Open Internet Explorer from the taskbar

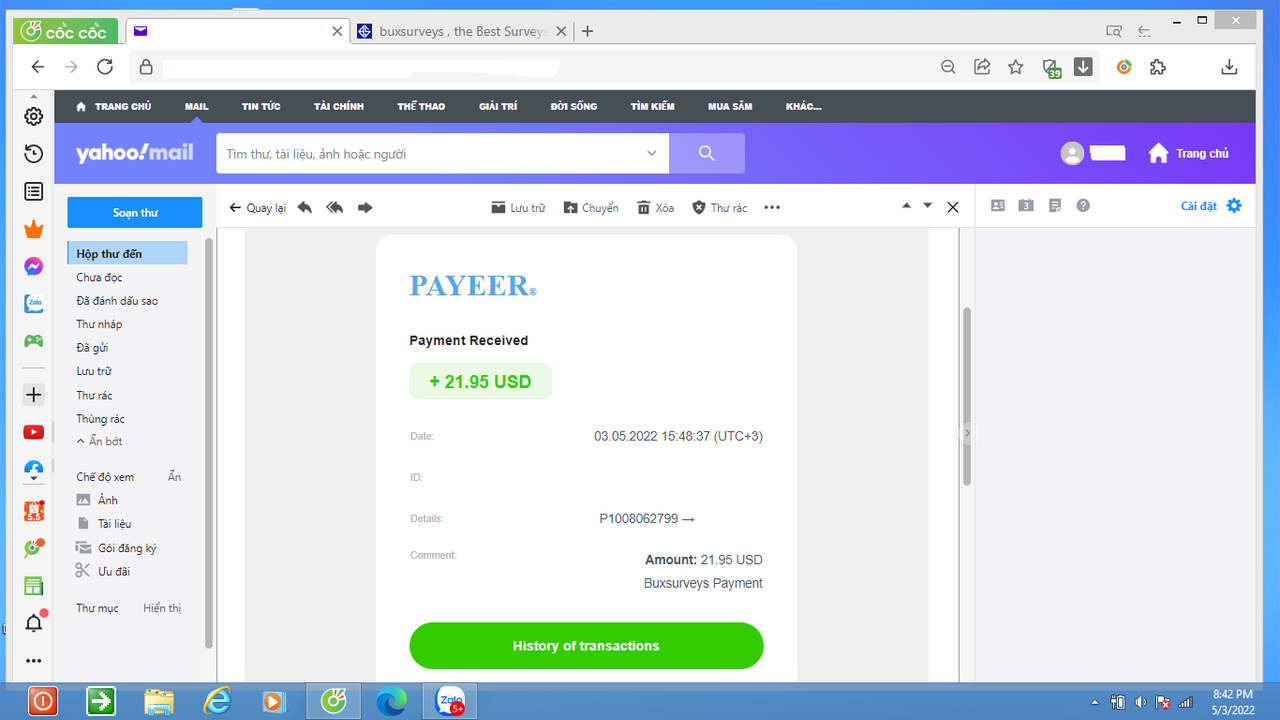tap(217, 702)
